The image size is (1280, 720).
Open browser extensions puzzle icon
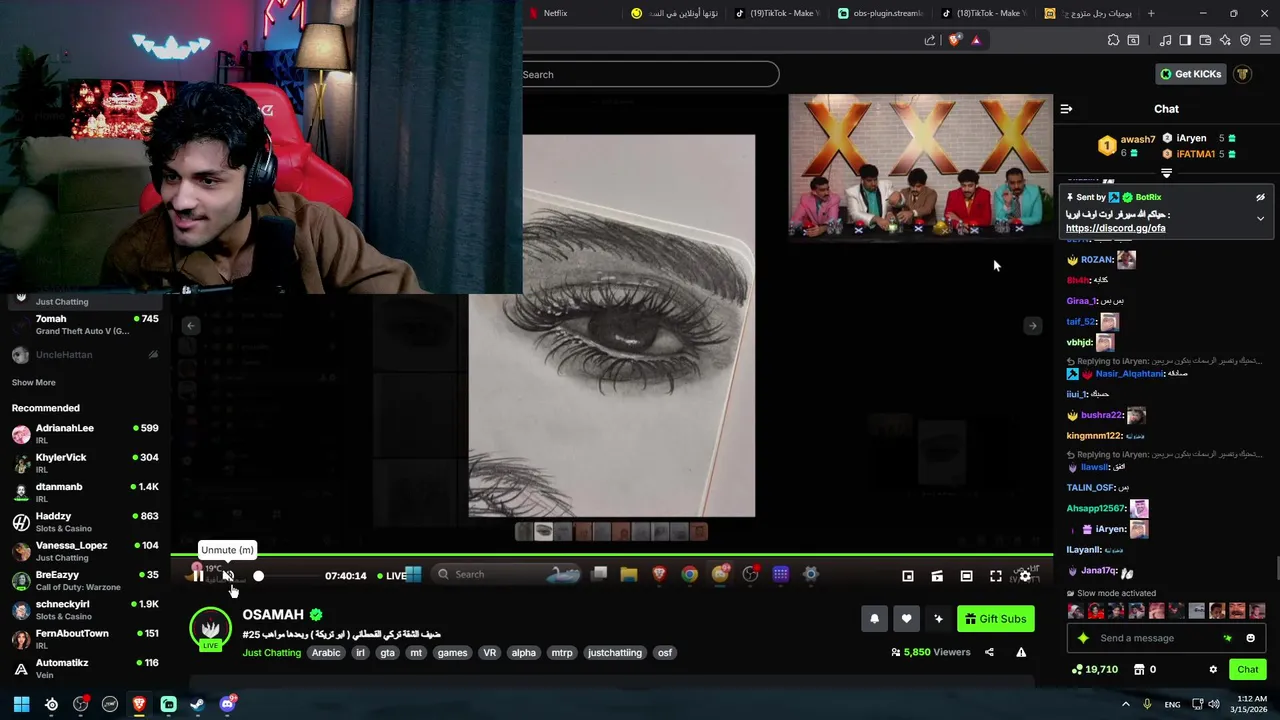tap(1113, 40)
